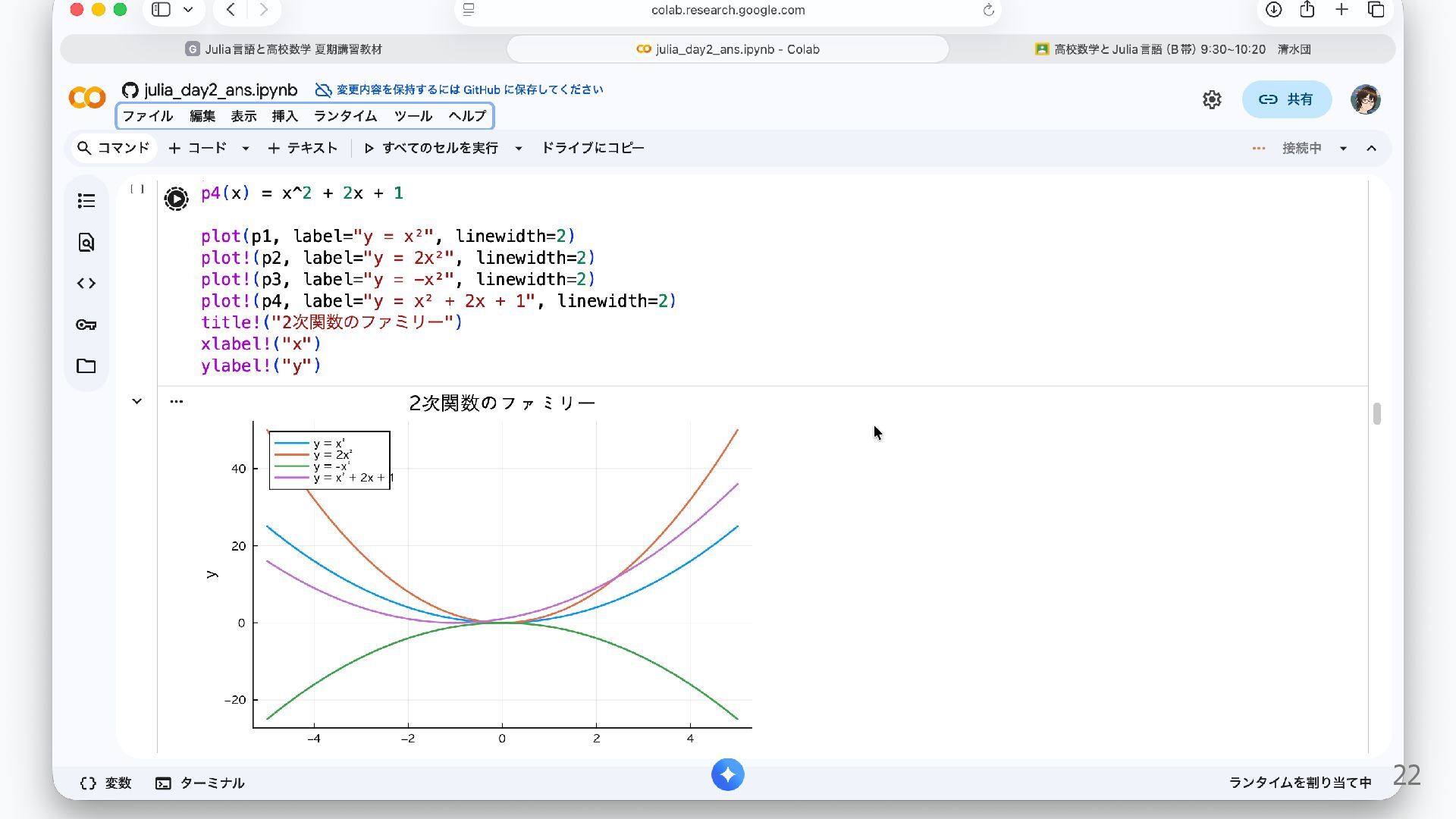Click the Gemini sparkle button
Image resolution: width=1456 pixels, height=819 pixels.
coord(727,775)
